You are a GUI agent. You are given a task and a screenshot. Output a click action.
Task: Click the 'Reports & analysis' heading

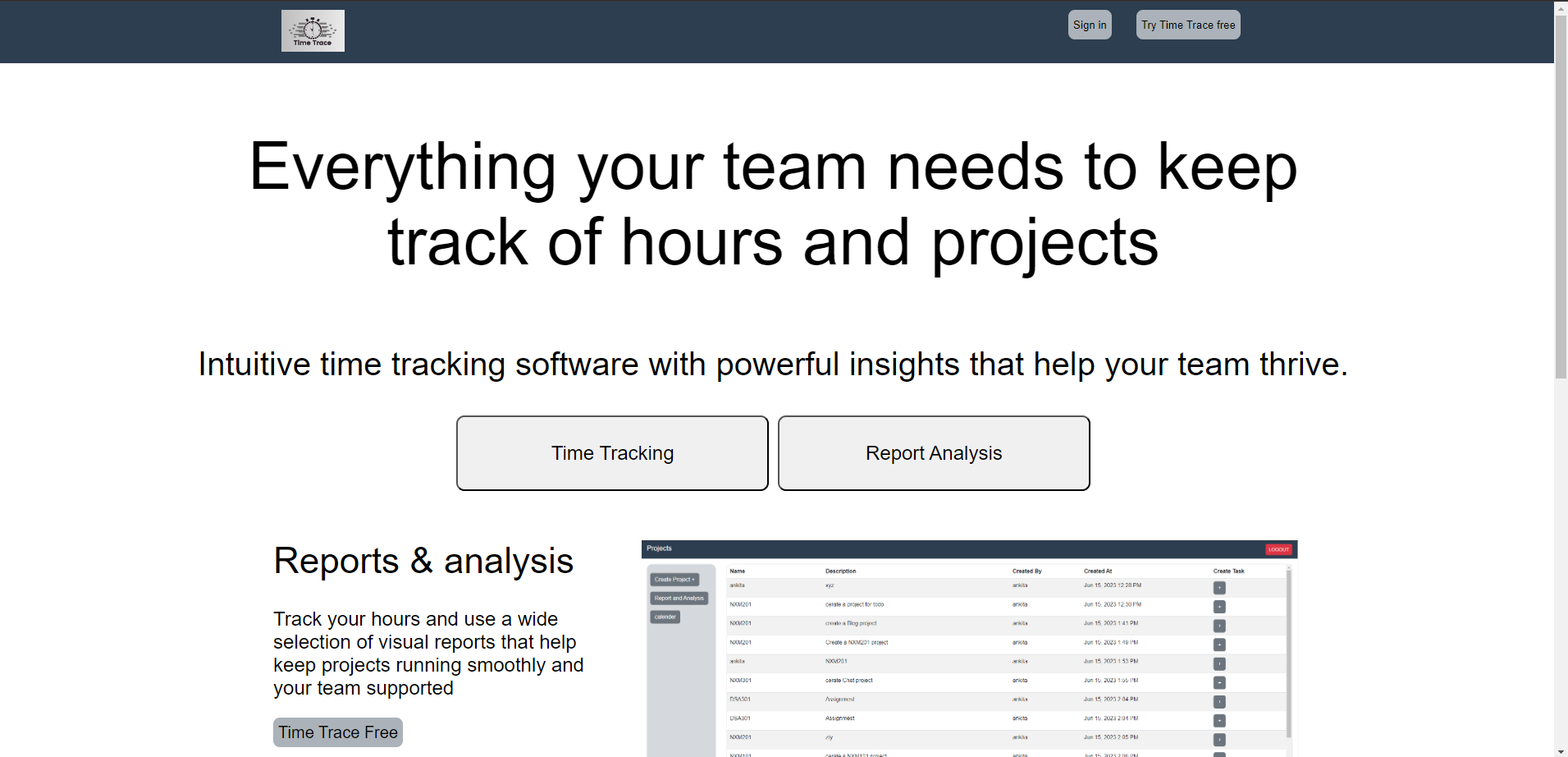click(x=423, y=562)
